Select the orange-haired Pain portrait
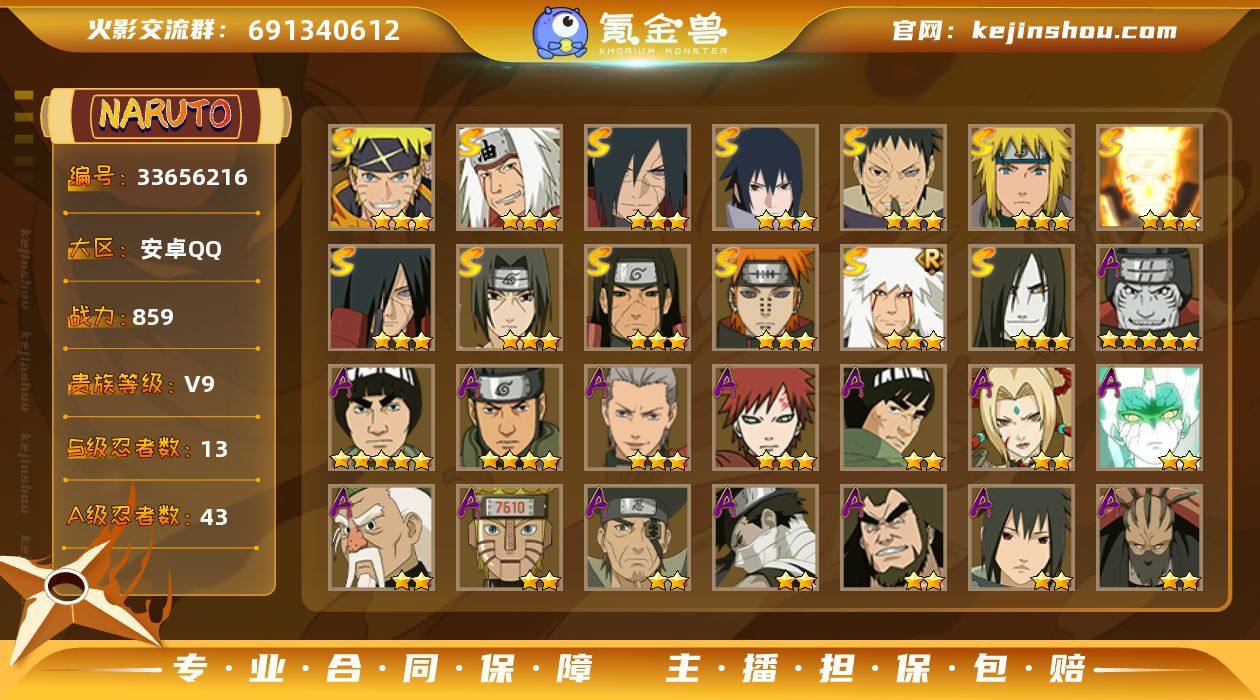 [765, 298]
